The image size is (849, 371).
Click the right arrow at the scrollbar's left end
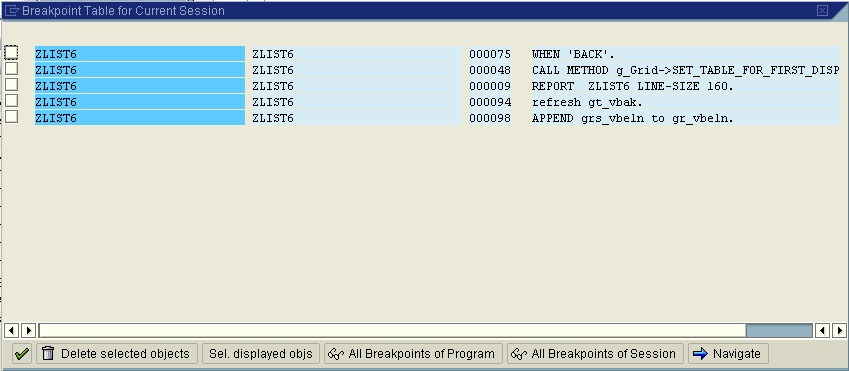[28, 330]
